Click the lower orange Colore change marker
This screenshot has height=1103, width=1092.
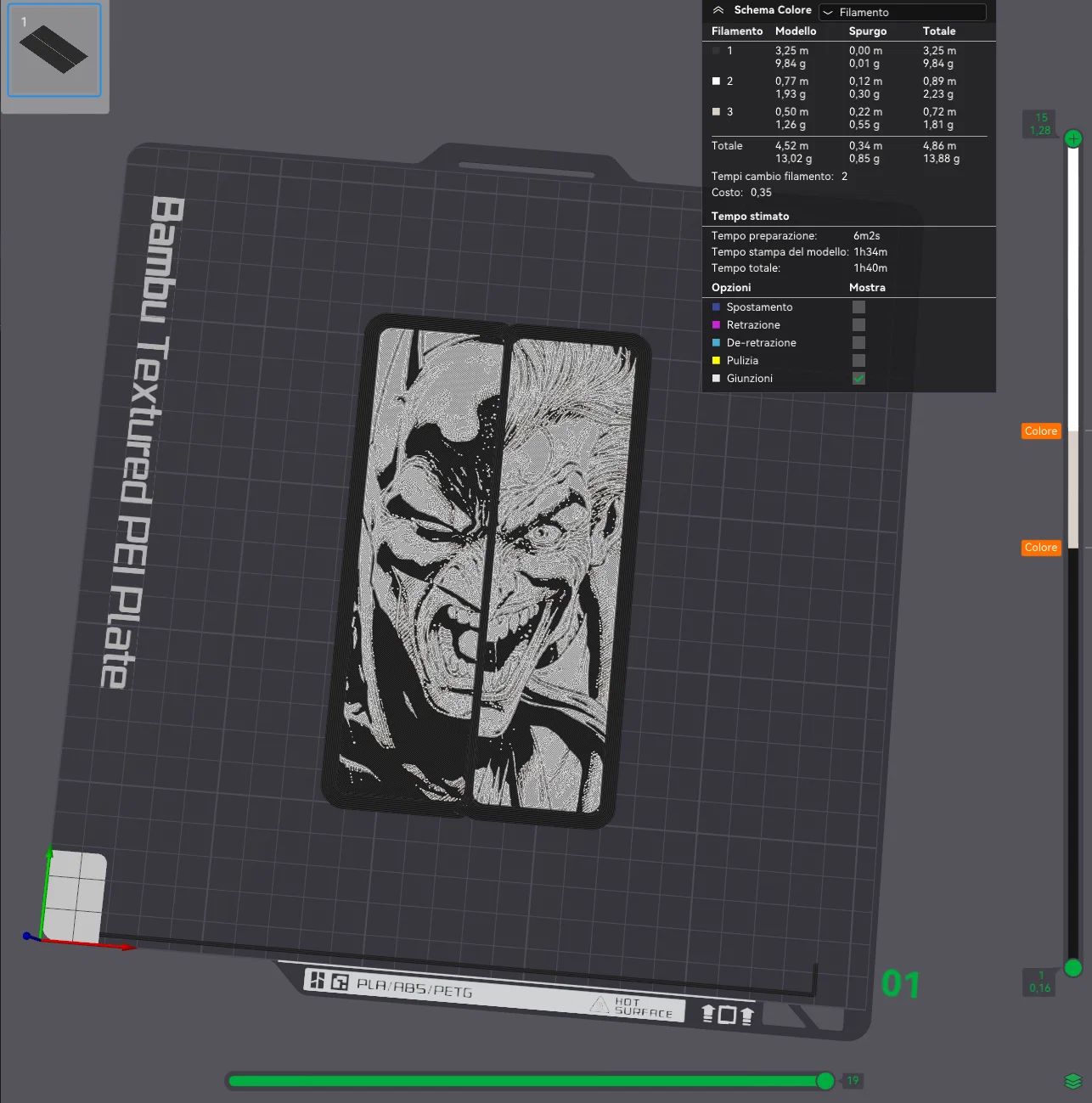click(1040, 548)
